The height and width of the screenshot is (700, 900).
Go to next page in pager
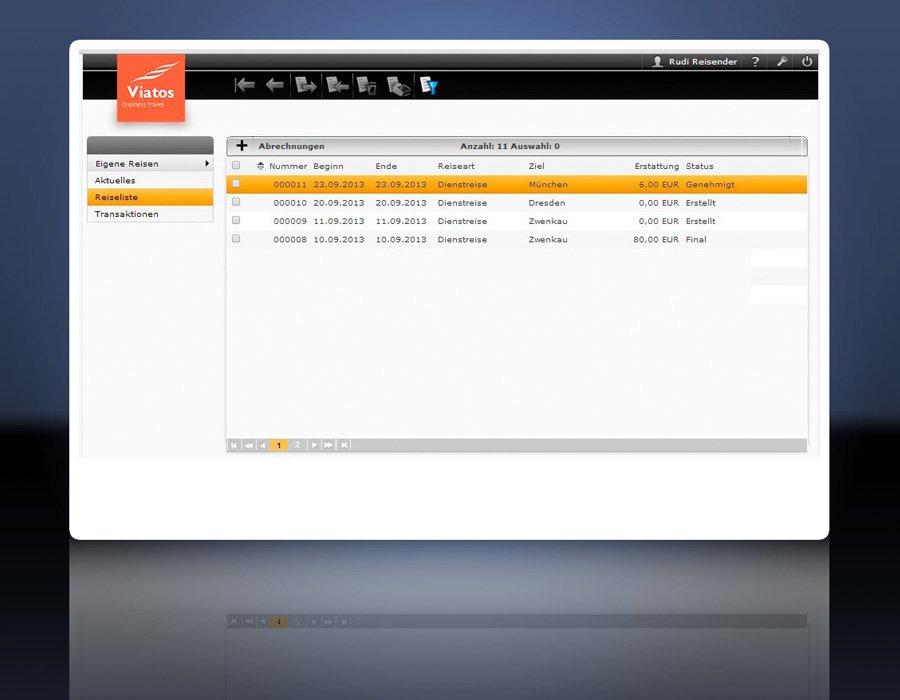(x=314, y=445)
